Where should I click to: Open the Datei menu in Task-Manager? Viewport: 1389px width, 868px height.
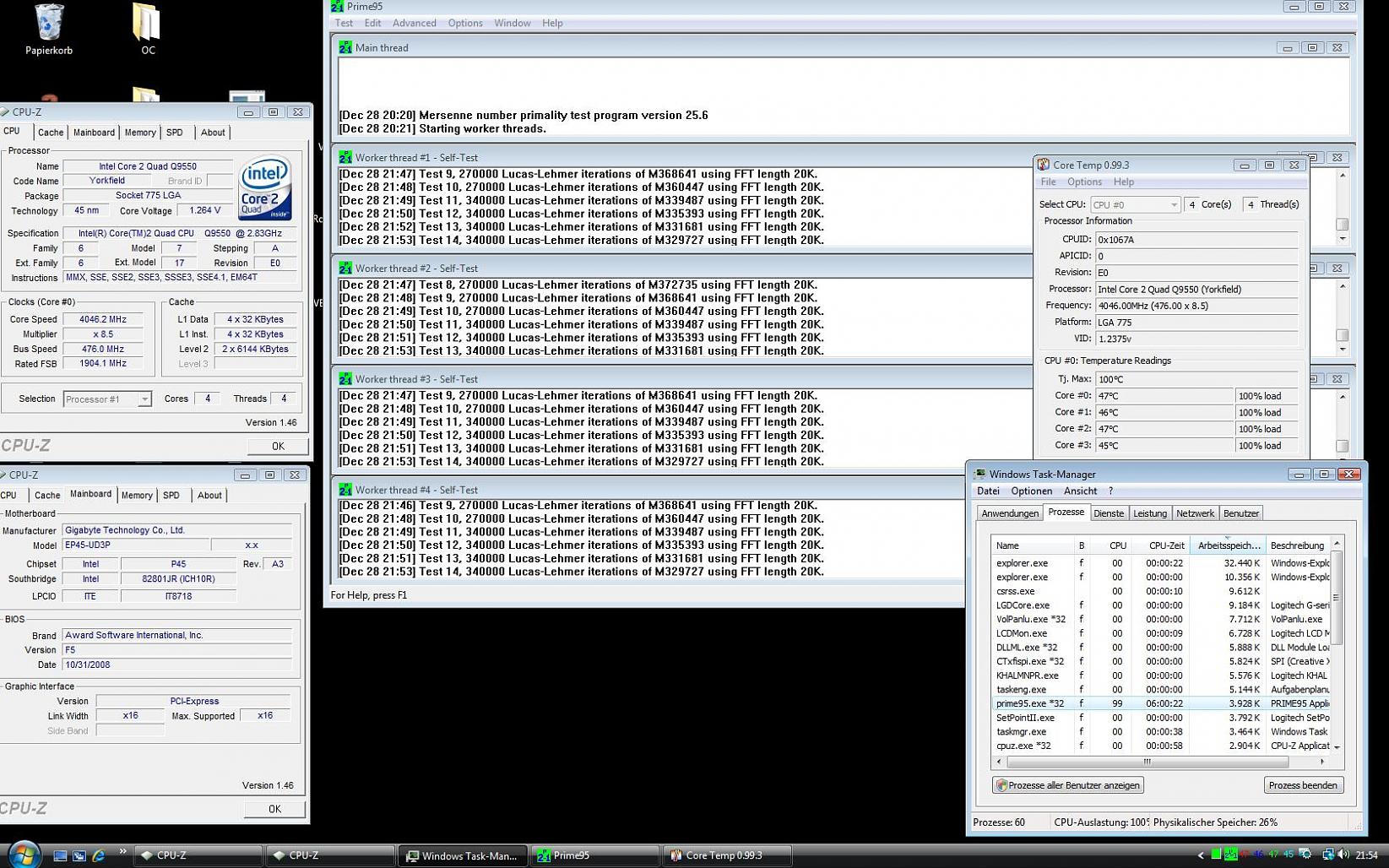click(x=988, y=491)
